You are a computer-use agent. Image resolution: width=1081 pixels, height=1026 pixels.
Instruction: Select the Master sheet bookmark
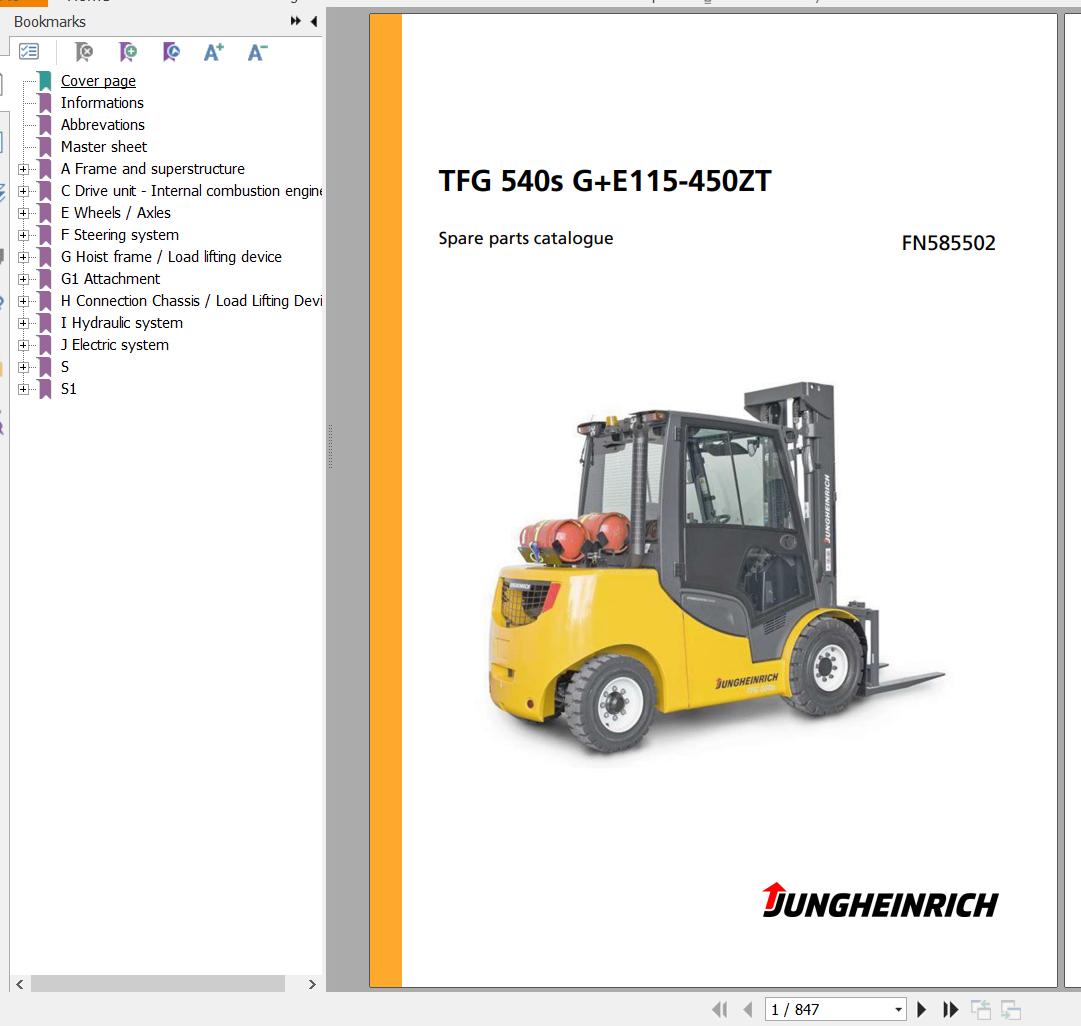tap(103, 147)
